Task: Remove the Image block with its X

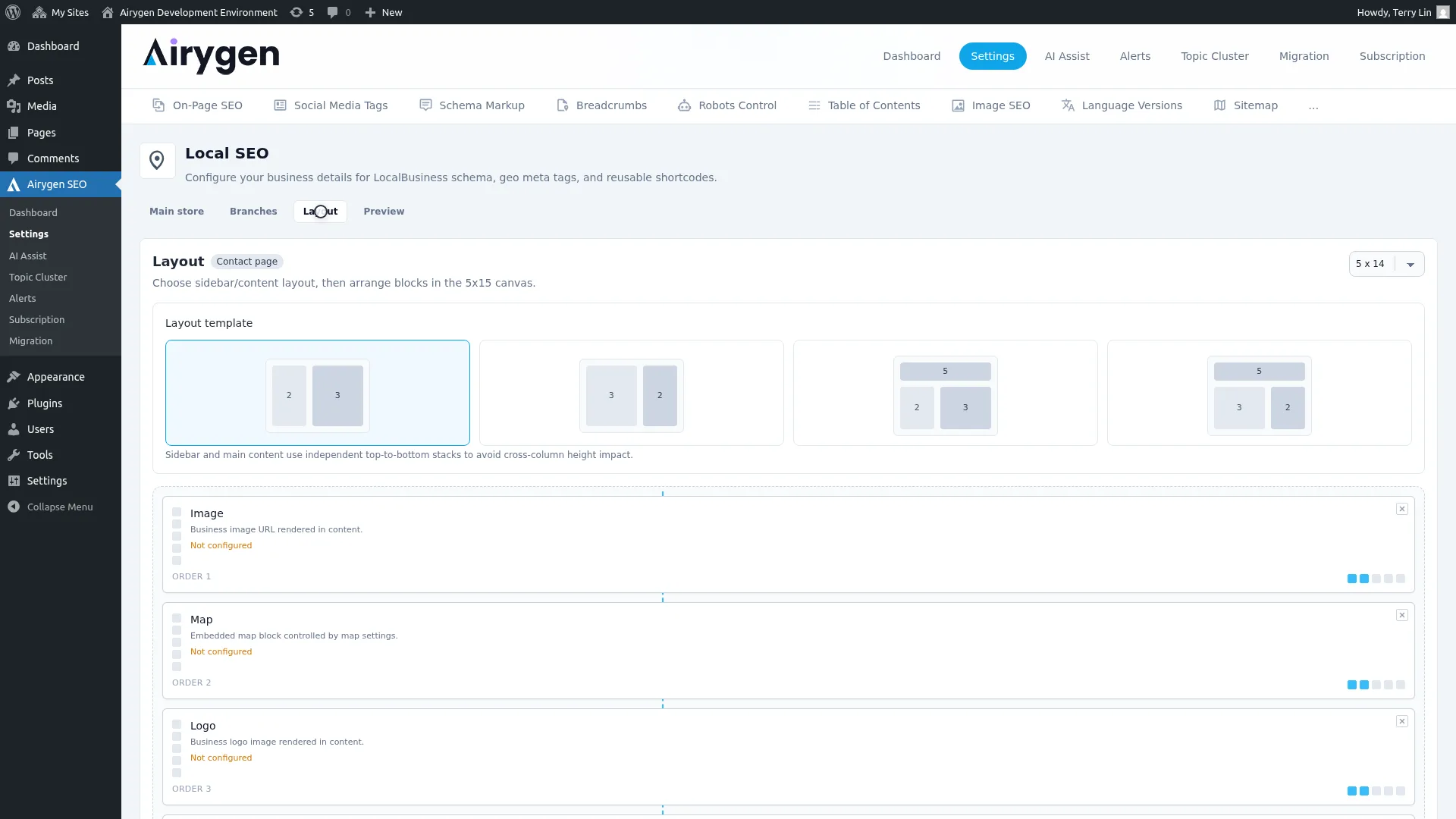Action: click(1401, 509)
